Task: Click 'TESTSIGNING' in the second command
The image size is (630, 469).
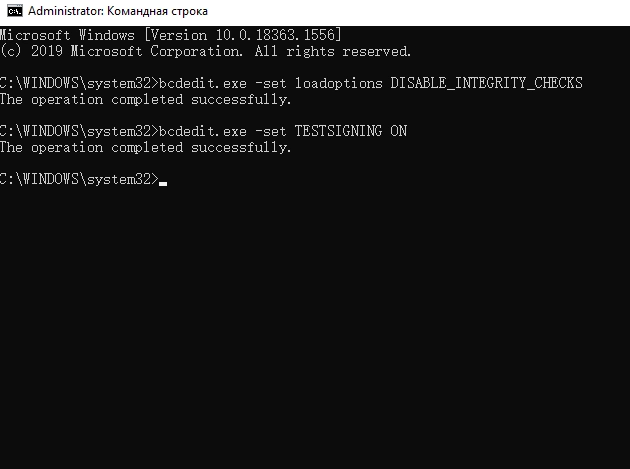Action: click(x=335, y=131)
